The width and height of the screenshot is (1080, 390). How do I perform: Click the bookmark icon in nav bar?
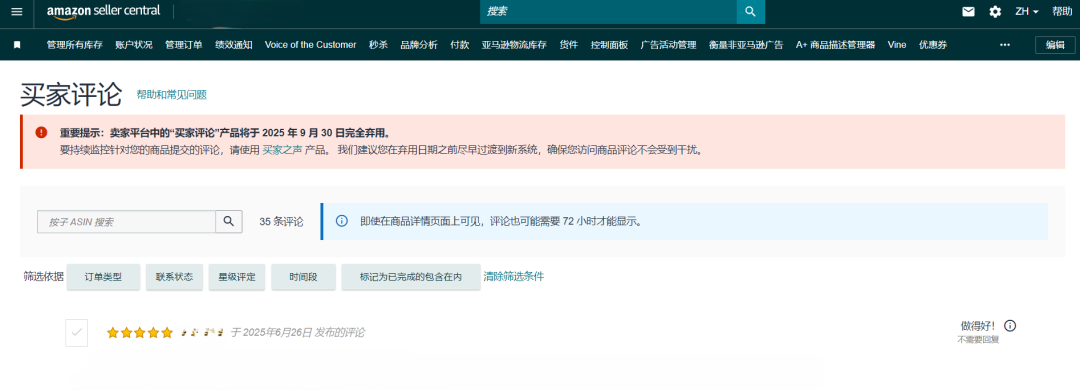tap(17, 45)
